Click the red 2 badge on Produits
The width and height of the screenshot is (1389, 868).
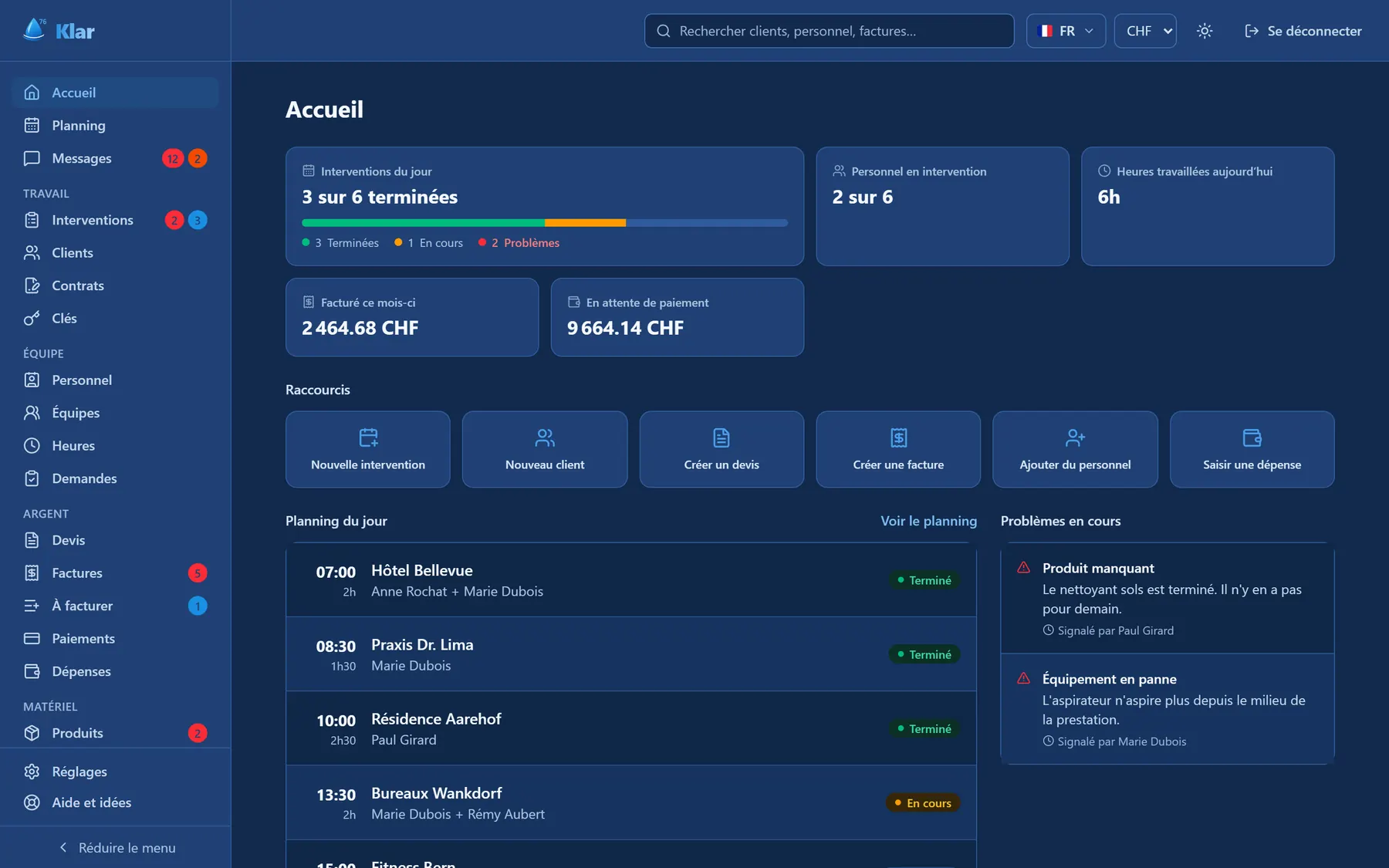point(198,733)
